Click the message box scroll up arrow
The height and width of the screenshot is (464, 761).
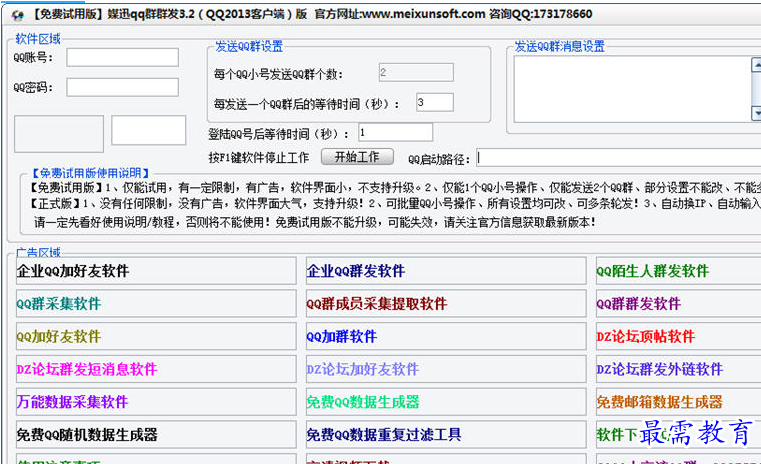pos(756,64)
